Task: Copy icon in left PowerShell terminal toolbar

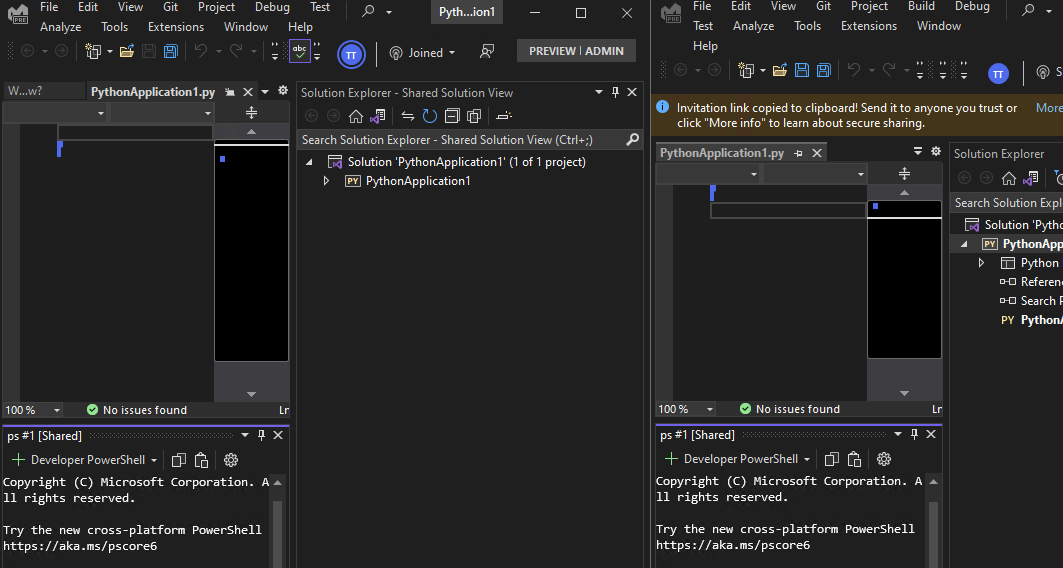Action: [x=179, y=460]
